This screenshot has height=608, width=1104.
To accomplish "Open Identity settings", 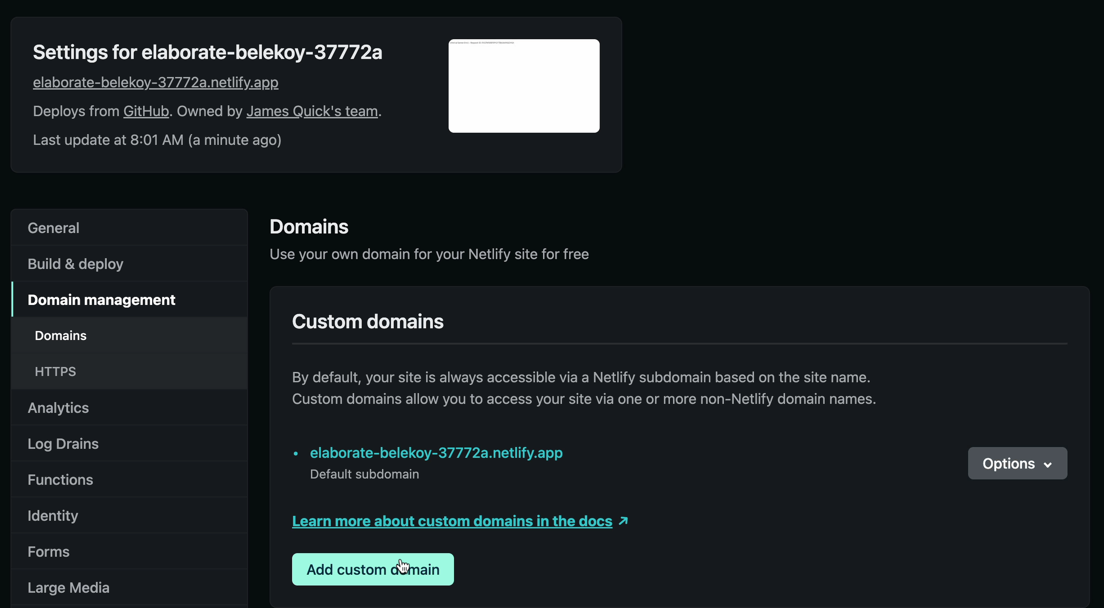I will pos(130,516).
